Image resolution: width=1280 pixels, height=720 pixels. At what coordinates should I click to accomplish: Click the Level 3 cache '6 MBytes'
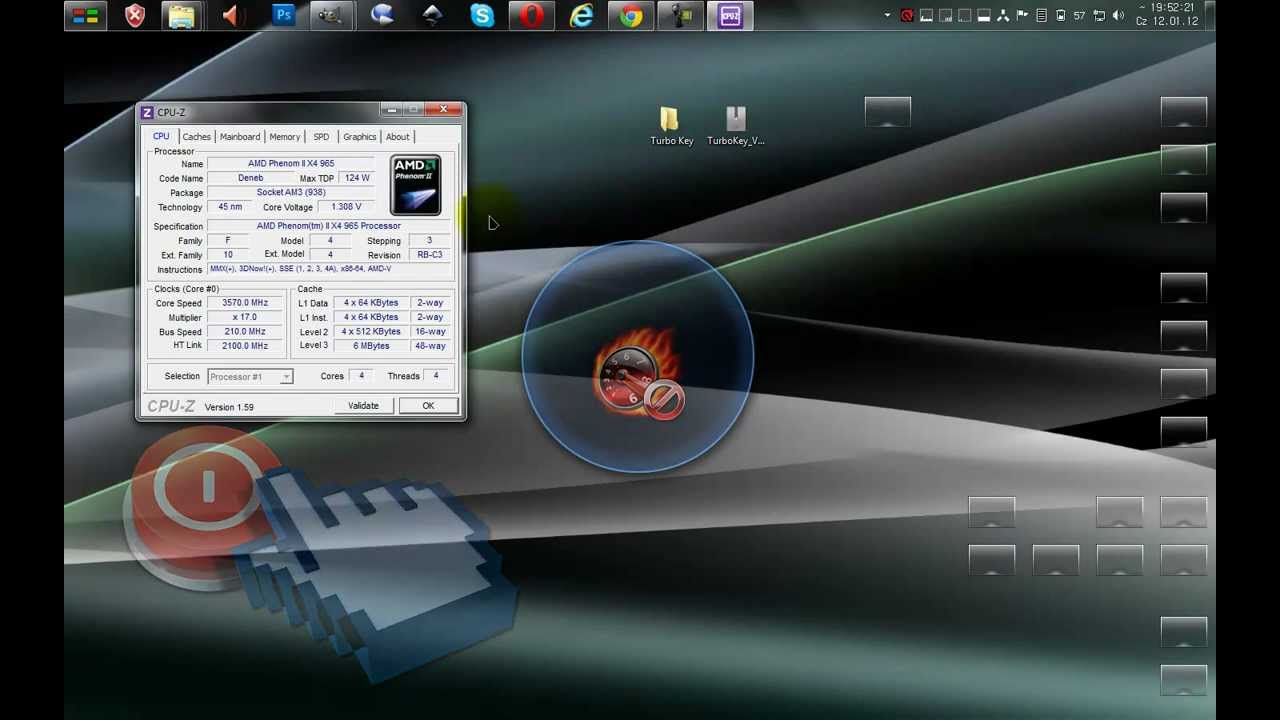[371, 346]
